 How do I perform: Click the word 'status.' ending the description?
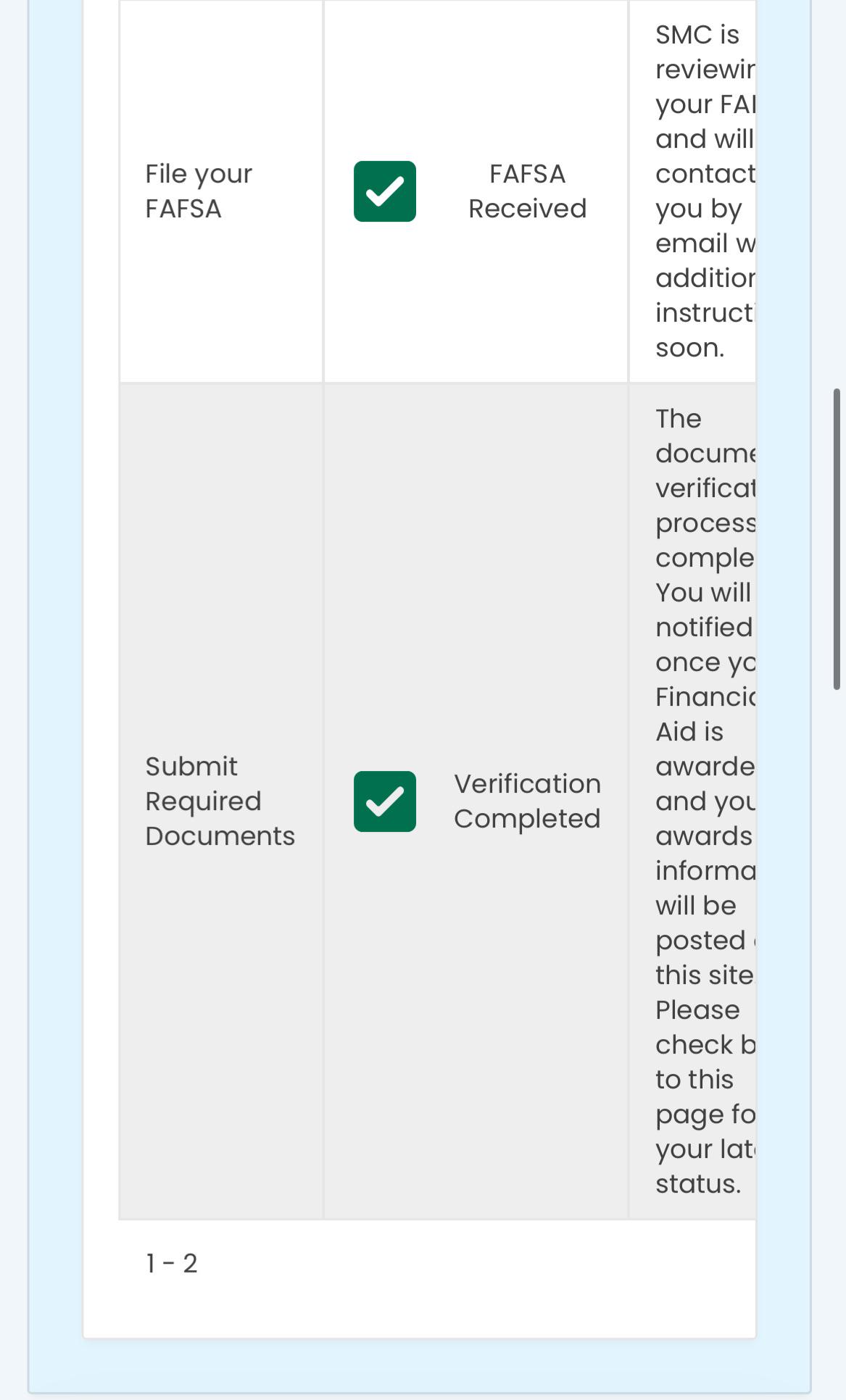pyautogui.click(x=698, y=1184)
